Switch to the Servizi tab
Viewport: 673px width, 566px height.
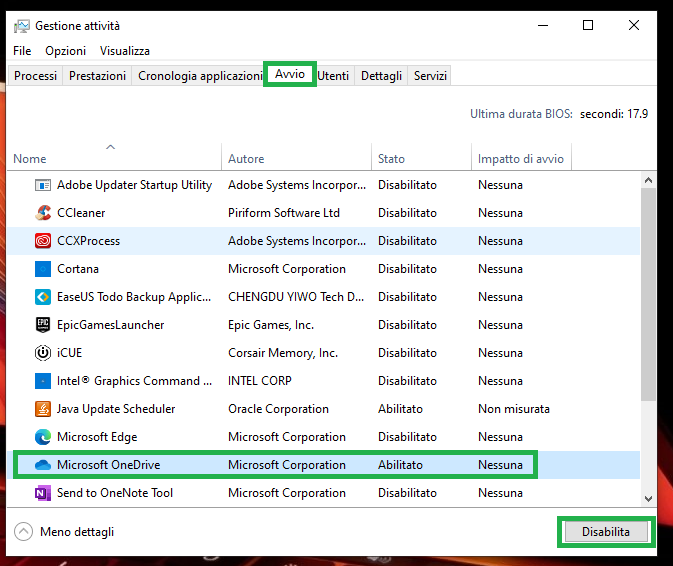[430, 76]
